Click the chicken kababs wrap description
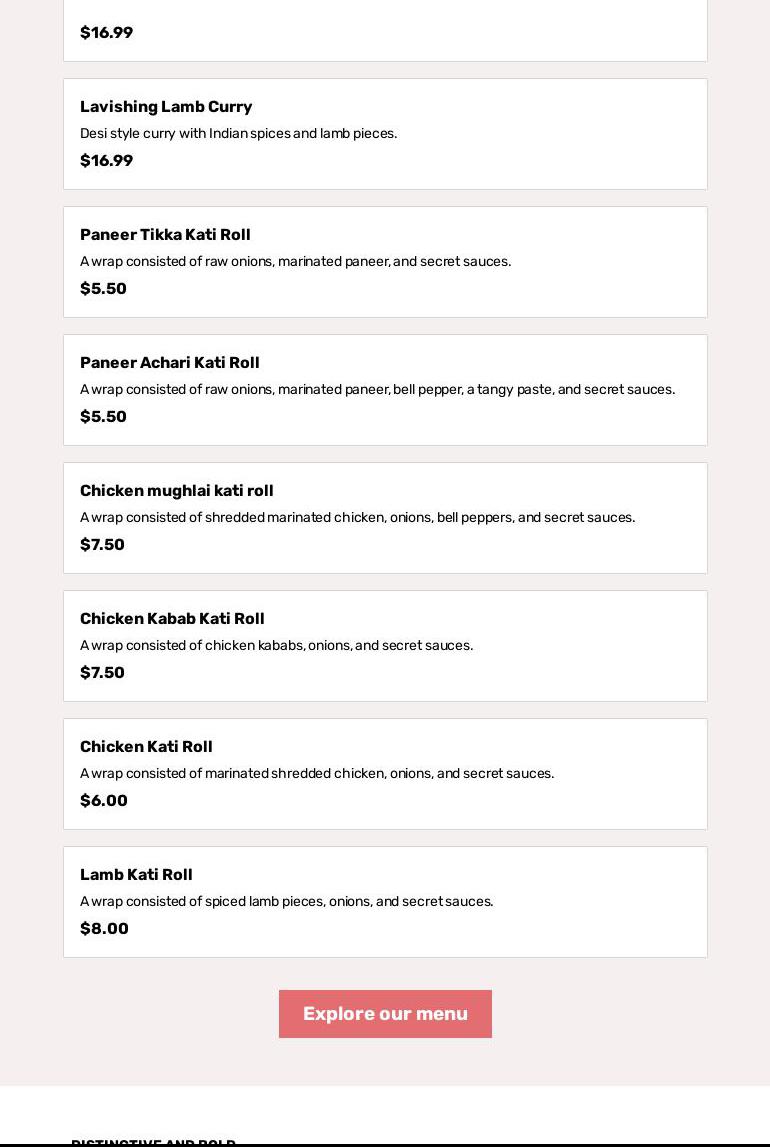The width and height of the screenshot is (770, 1147). 276,646
